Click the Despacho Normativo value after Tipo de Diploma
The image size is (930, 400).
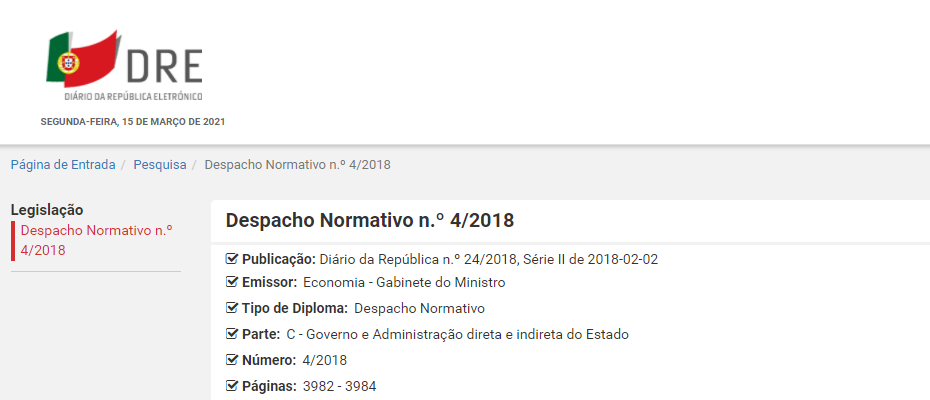(419, 308)
